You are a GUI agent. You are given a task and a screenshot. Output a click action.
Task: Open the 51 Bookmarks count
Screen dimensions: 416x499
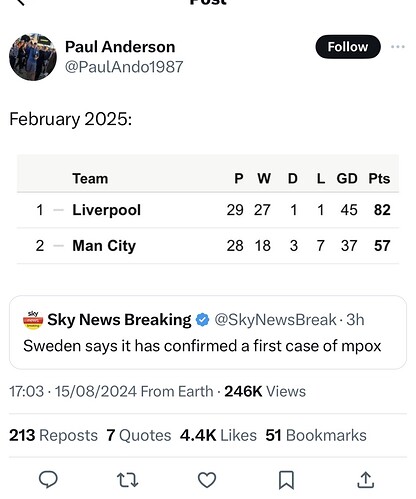[316, 435]
